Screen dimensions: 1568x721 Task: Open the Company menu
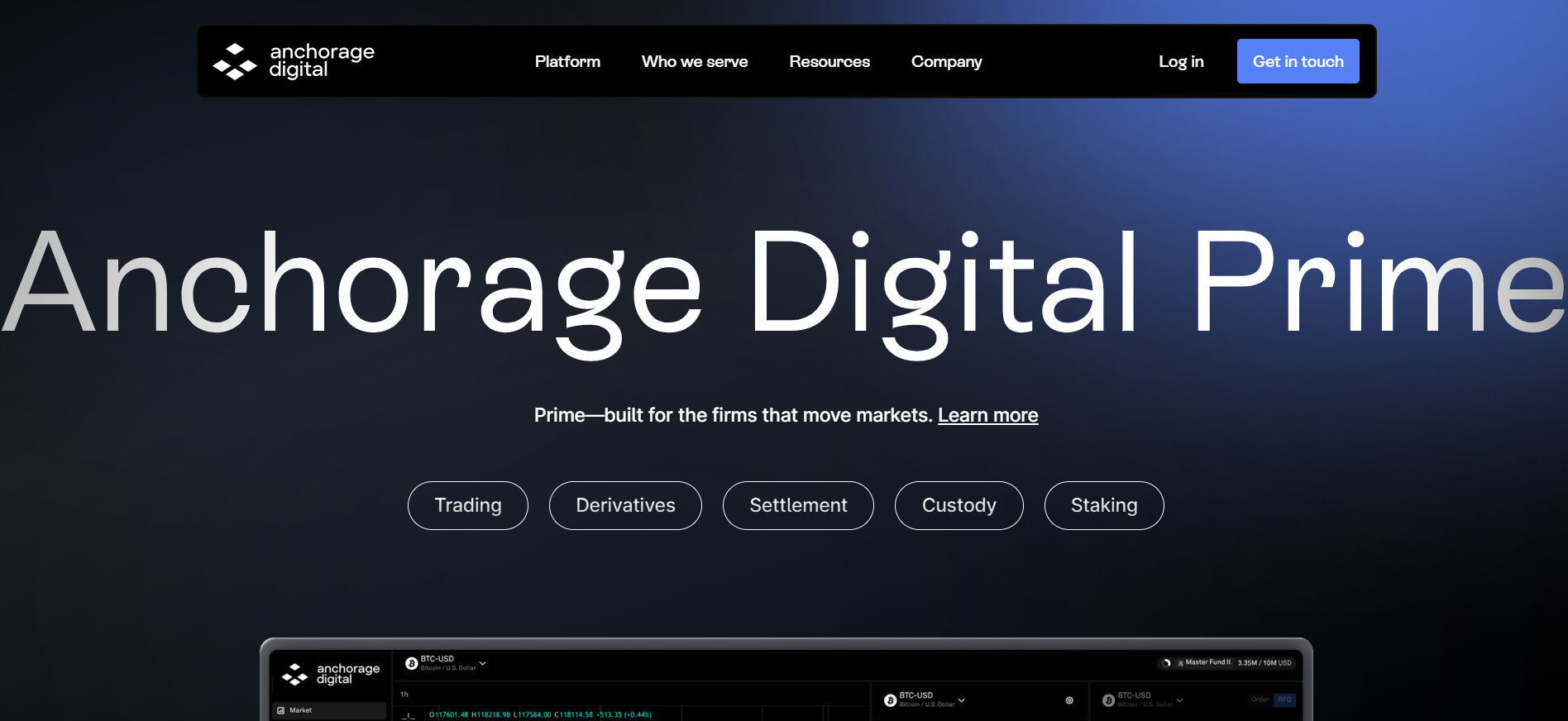click(947, 62)
